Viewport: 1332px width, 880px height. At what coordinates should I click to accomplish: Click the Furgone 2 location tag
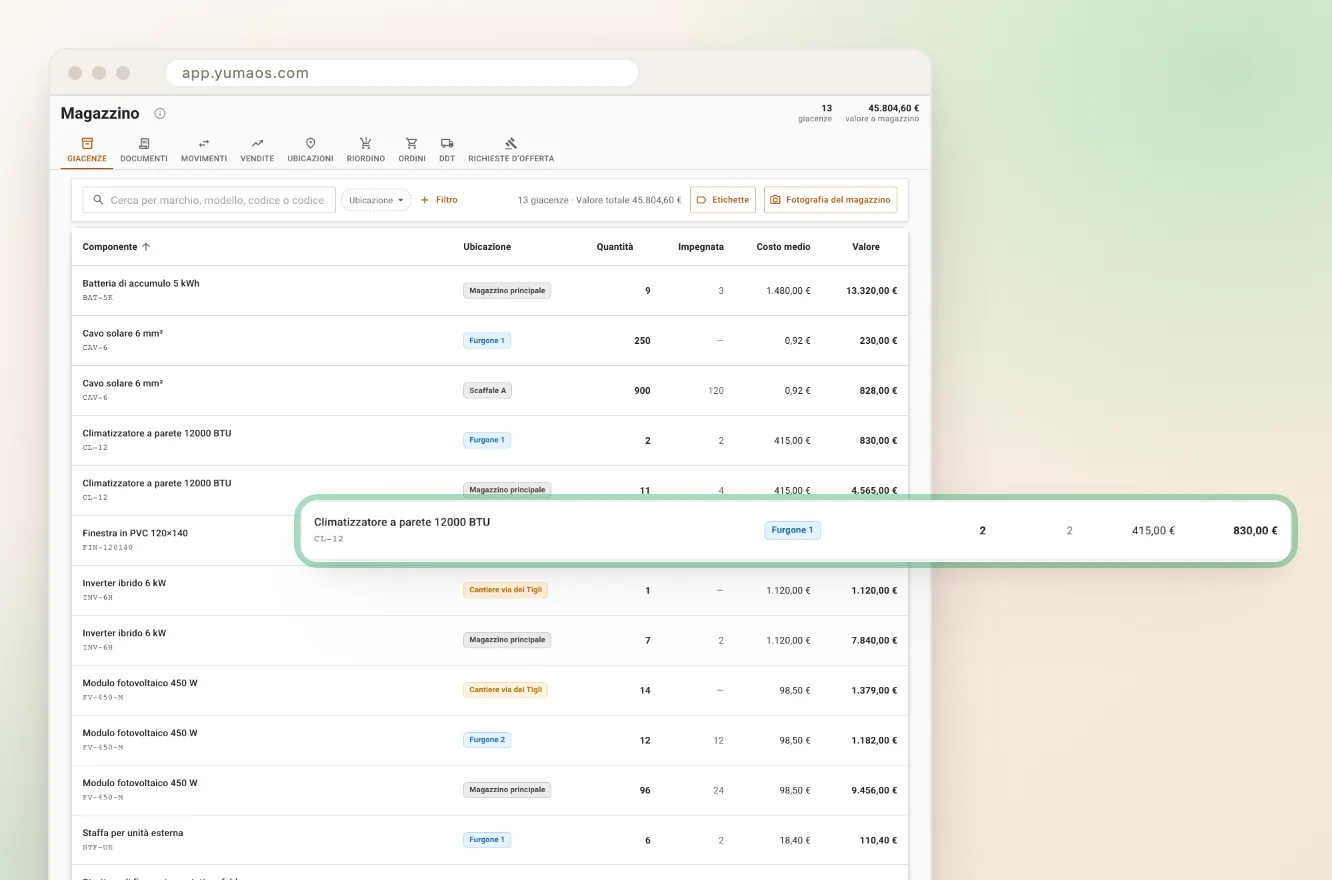click(x=487, y=740)
